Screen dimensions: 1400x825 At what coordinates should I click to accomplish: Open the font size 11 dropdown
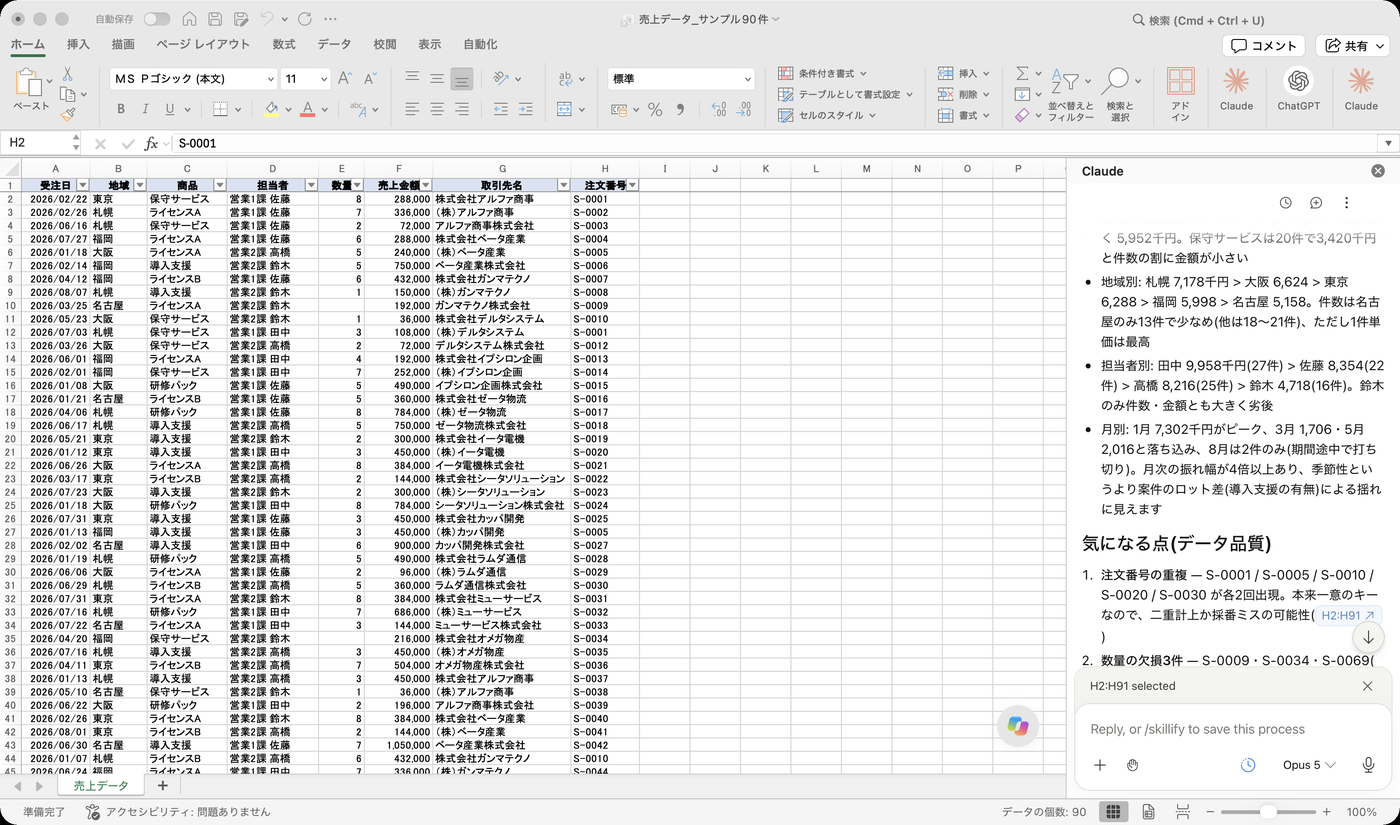(x=323, y=79)
